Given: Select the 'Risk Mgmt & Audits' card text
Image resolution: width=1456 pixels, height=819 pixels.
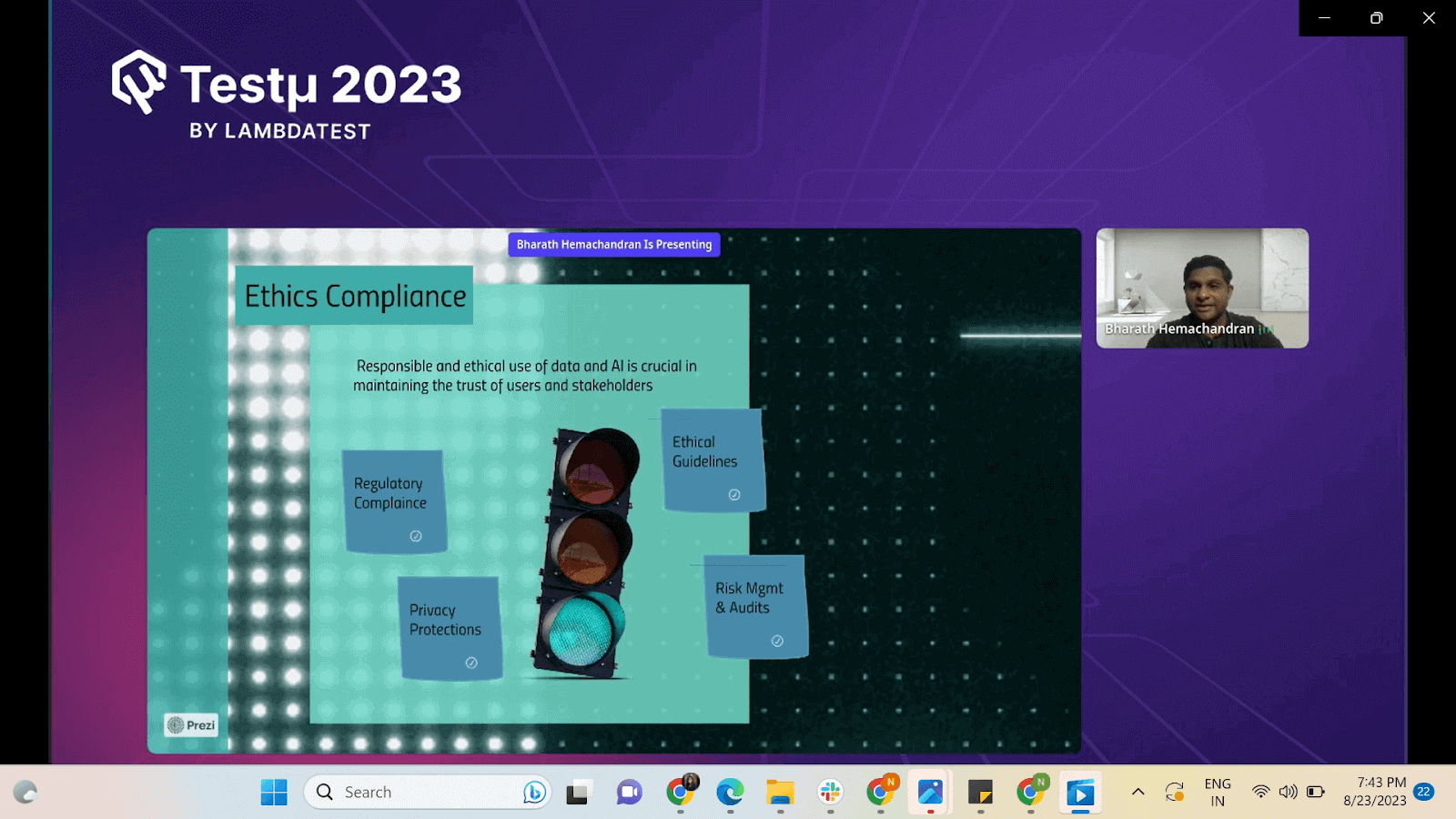Looking at the screenshot, I should tap(749, 598).
